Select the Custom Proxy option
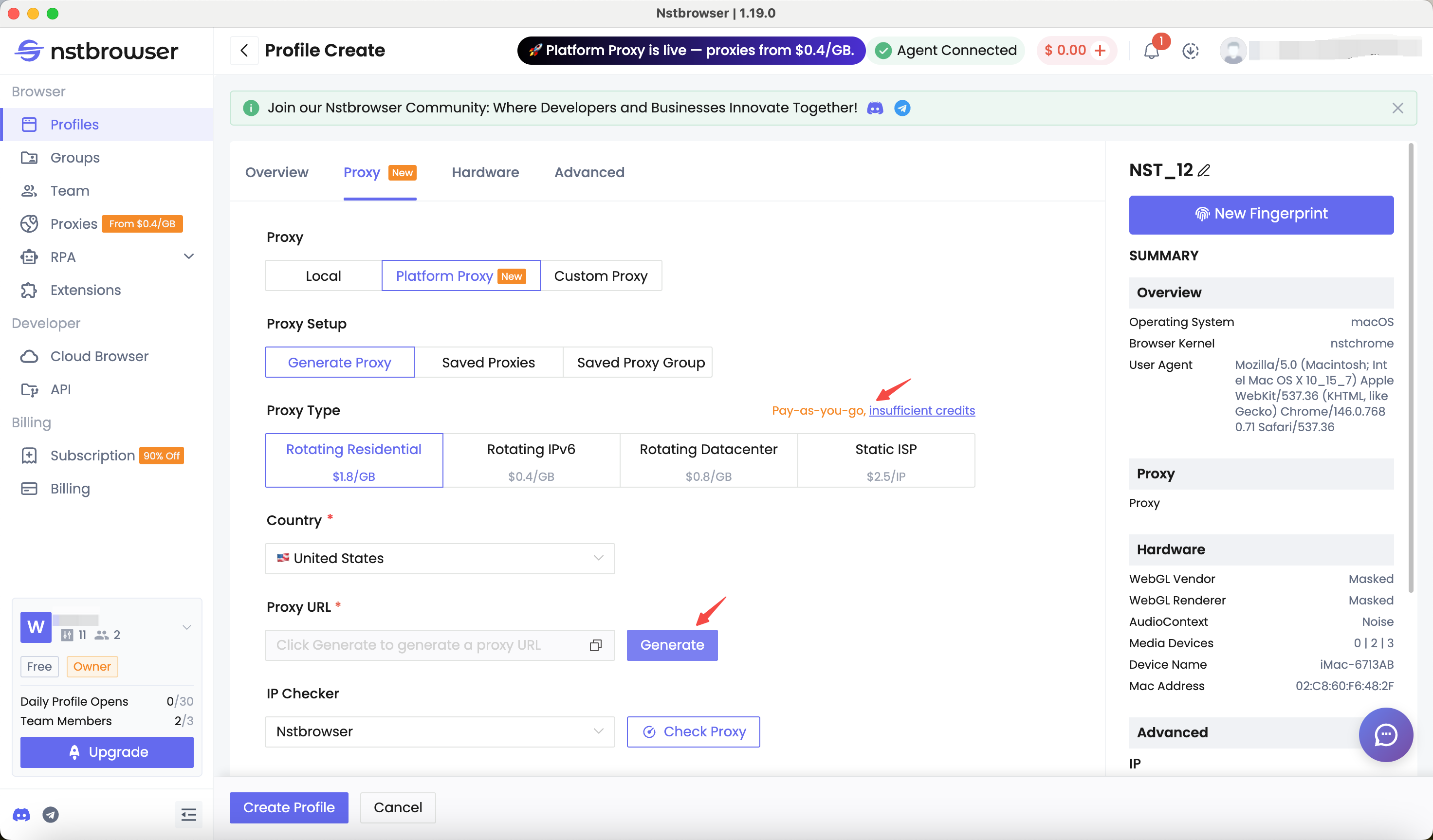The width and height of the screenshot is (1433, 840). coord(601,276)
